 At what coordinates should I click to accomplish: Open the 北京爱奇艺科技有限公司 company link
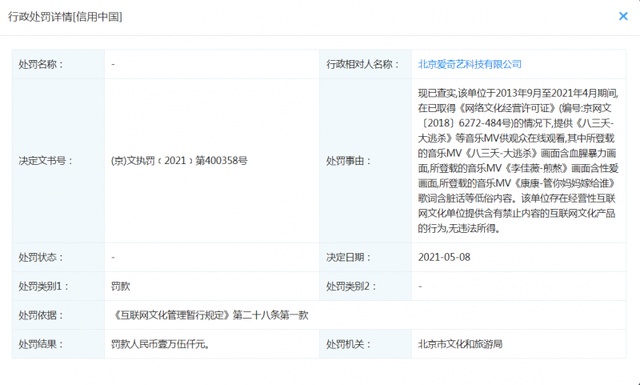(x=470, y=64)
